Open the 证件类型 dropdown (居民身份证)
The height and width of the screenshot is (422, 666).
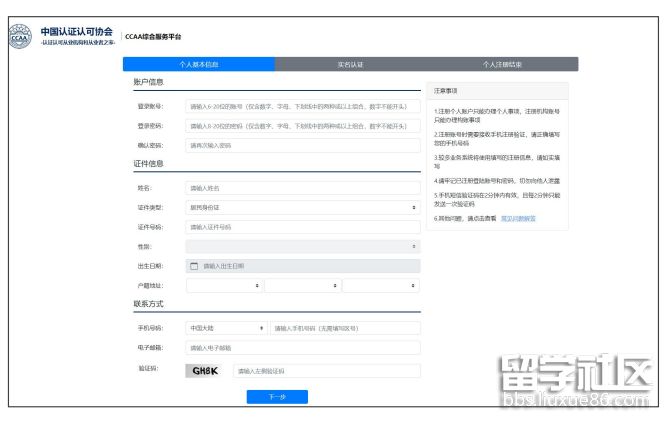point(302,208)
